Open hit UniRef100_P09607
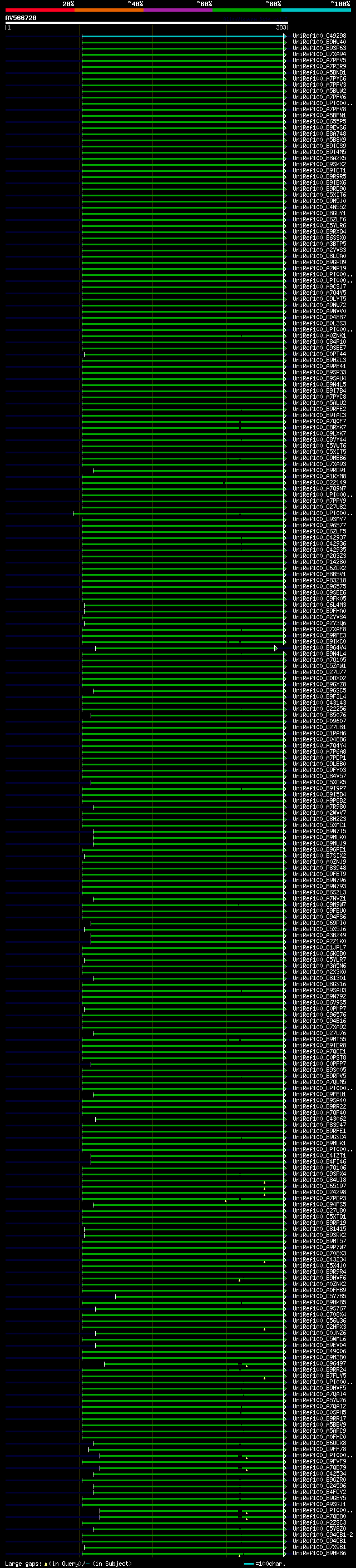The image size is (356, 1568). click(319, 721)
